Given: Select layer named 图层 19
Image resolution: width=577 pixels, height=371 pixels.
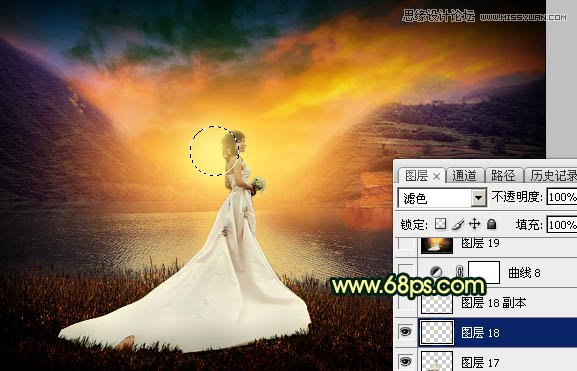Looking at the screenshot, I should click(481, 243).
